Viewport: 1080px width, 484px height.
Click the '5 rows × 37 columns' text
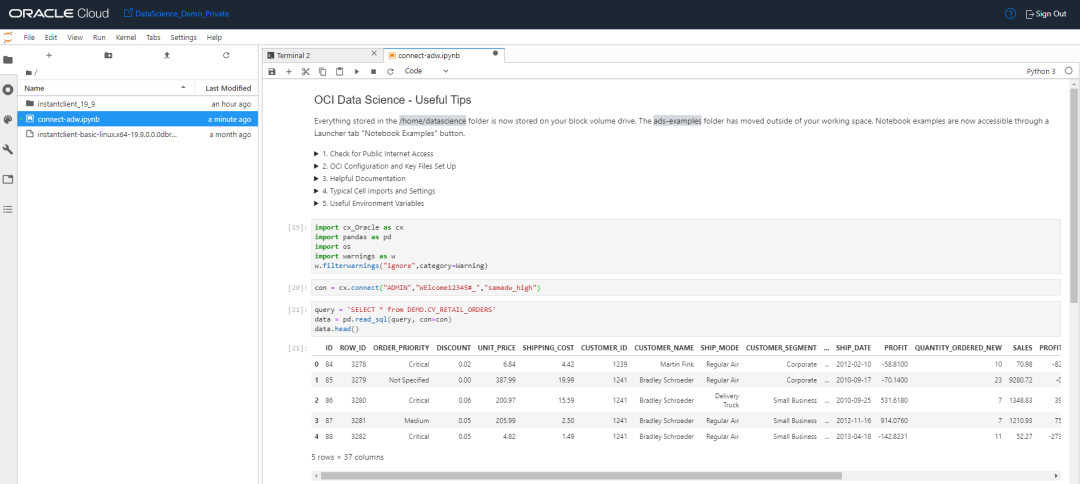347,456
